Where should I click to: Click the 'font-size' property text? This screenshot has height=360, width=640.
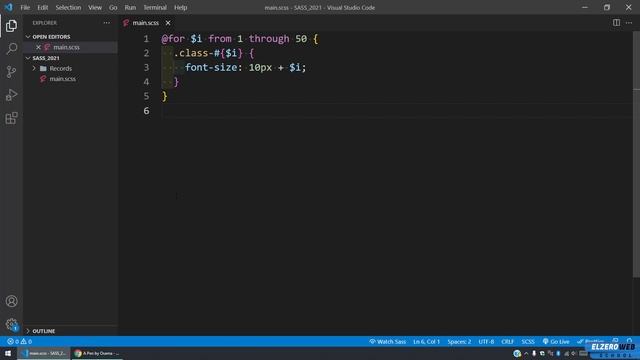coord(211,67)
